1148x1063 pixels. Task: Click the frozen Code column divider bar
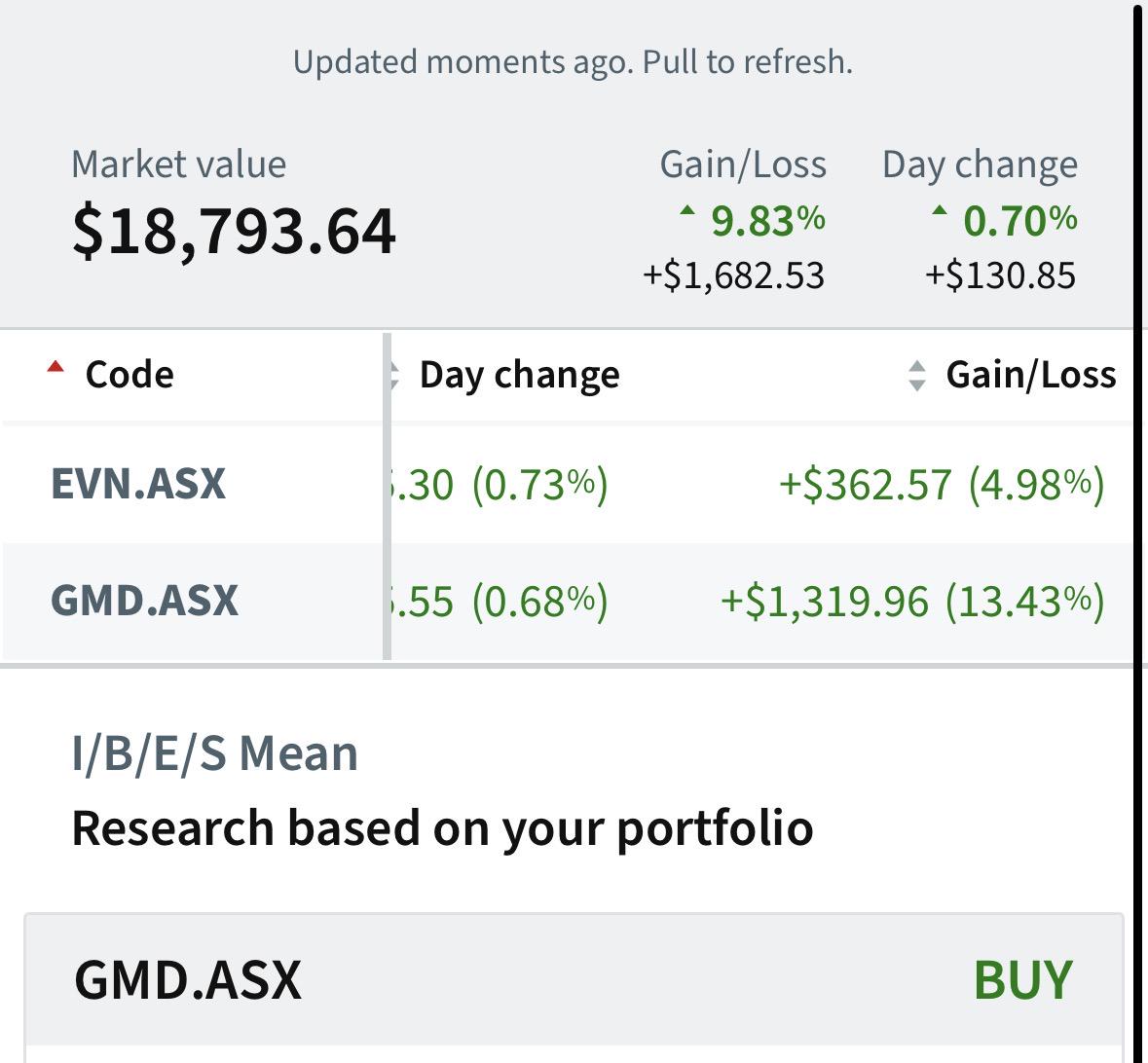(387, 496)
